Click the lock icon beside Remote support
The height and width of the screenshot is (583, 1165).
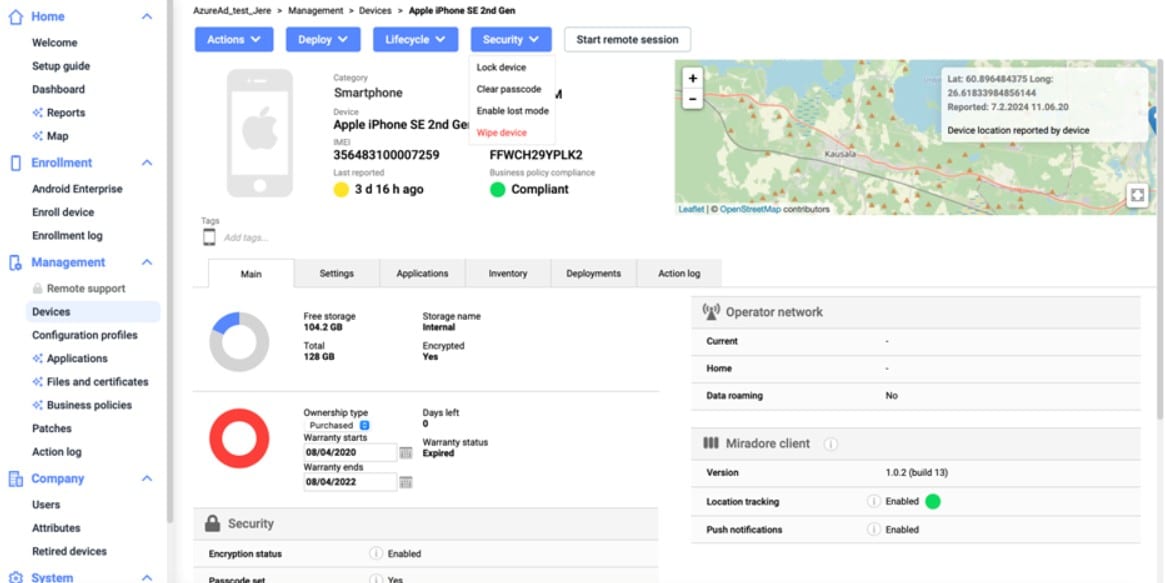(x=37, y=288)
